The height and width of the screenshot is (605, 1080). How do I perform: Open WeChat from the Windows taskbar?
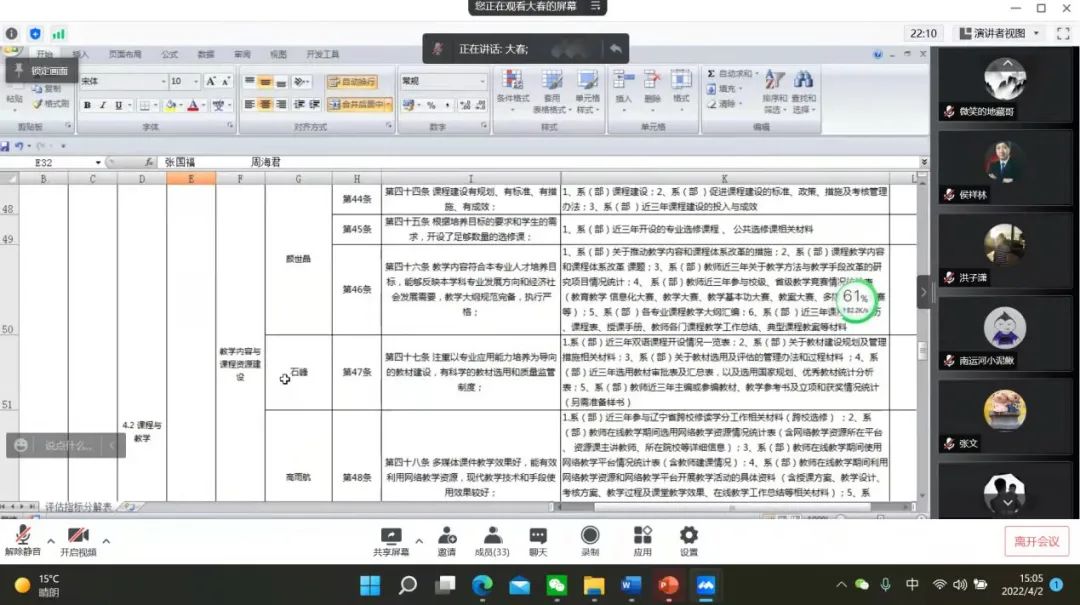(x=557, y=585)
